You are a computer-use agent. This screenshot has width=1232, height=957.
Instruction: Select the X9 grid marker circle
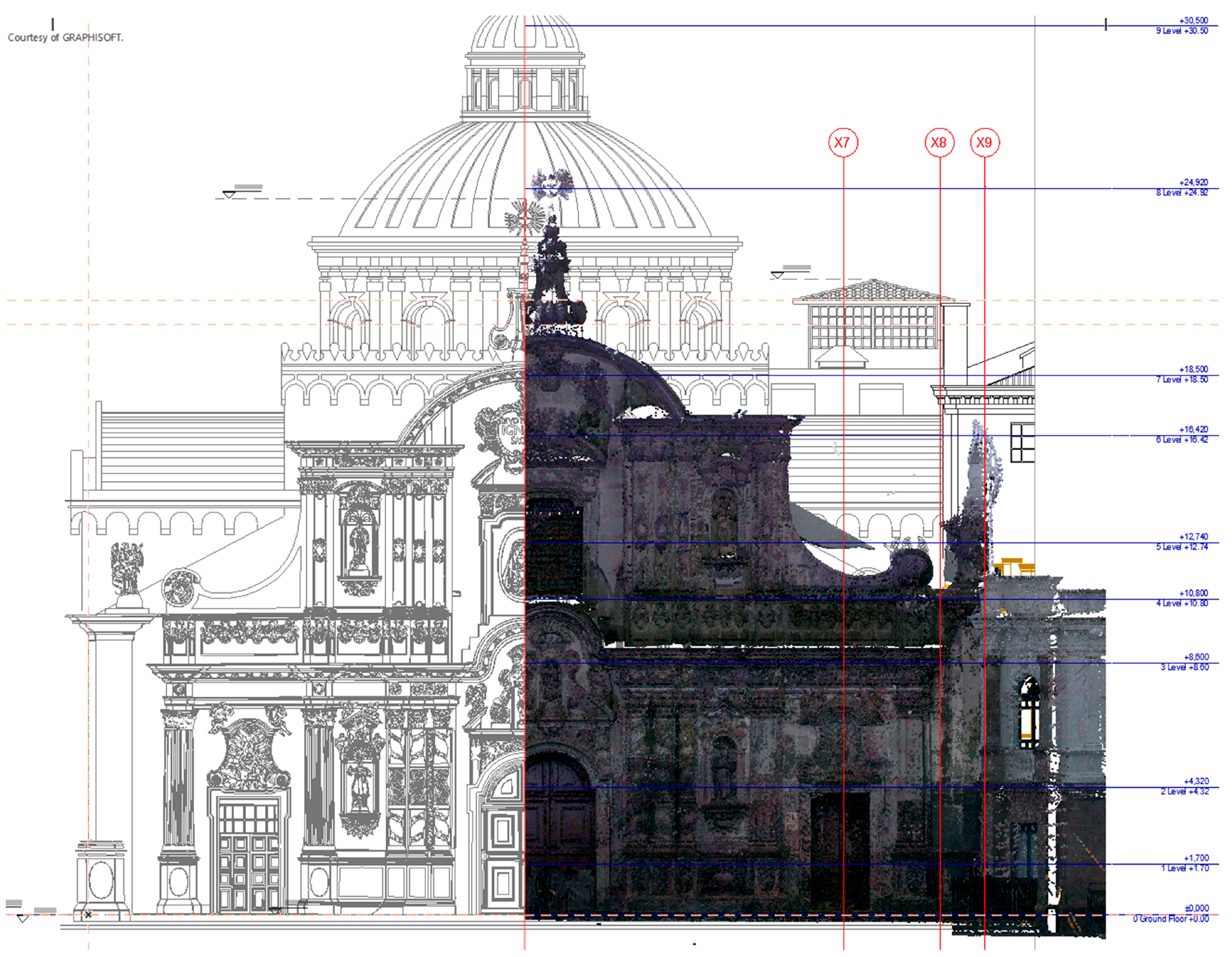point(984,143)
